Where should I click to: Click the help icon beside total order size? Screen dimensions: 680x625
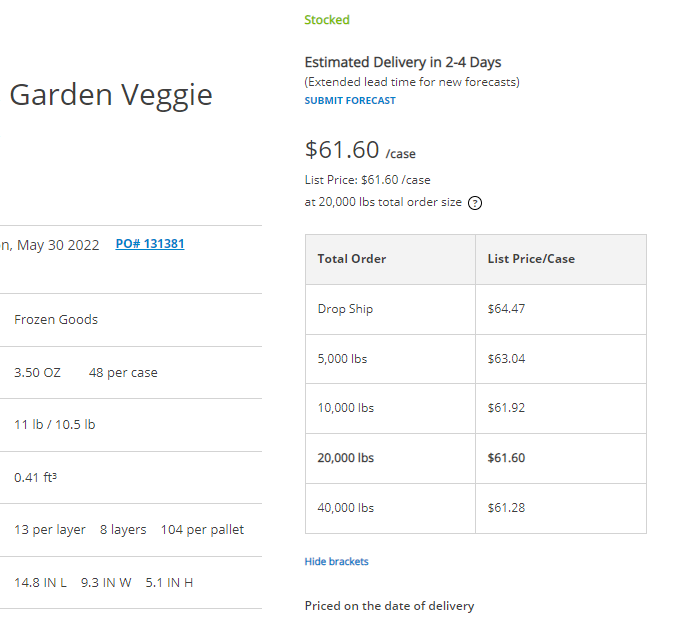click(475, 203)
